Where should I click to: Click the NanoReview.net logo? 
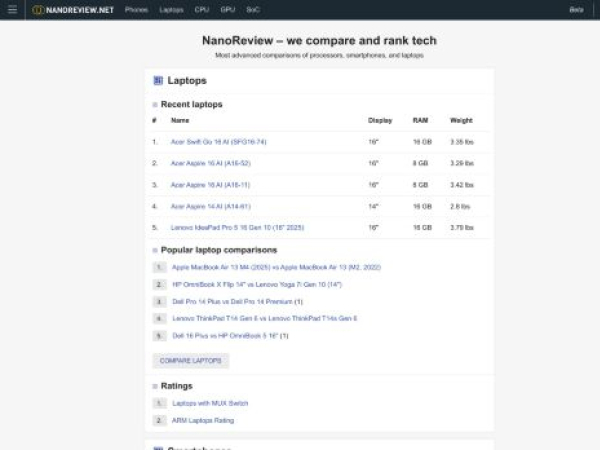point(73,10)
